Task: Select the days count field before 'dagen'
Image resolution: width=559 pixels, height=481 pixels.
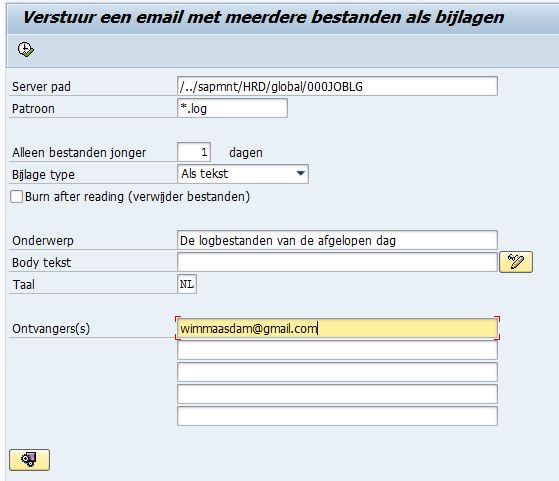Action: coord(194,152)
